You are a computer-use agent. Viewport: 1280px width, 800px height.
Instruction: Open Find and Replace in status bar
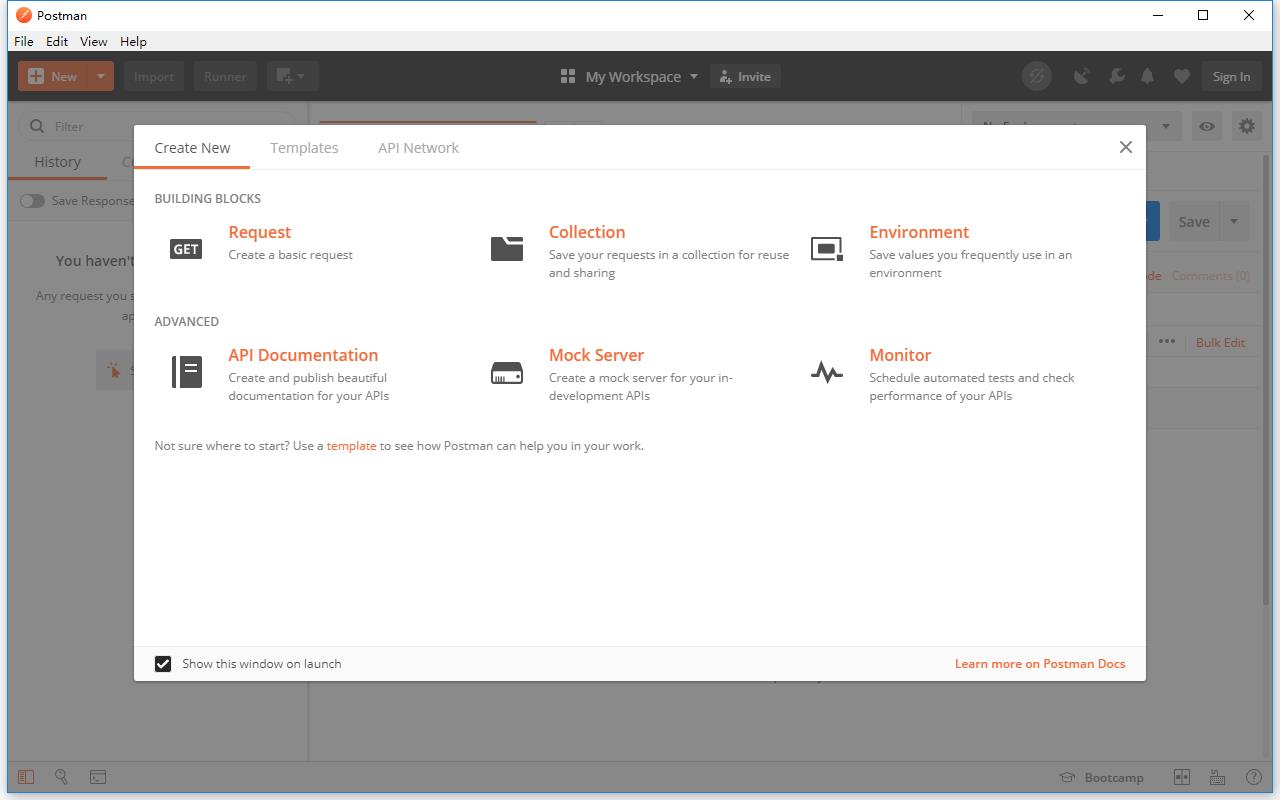click(62, 777)
